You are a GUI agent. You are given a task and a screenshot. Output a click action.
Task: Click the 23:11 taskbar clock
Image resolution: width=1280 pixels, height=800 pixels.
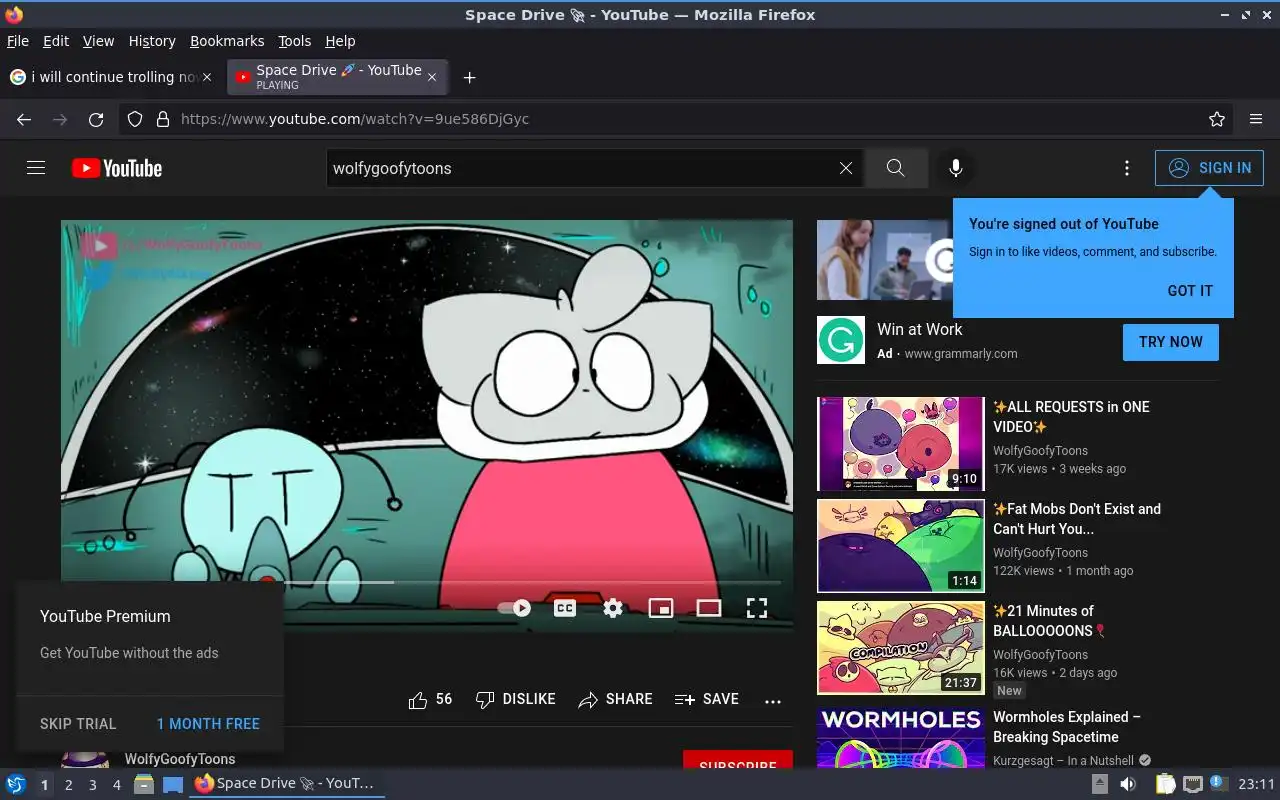[1256, 784]
